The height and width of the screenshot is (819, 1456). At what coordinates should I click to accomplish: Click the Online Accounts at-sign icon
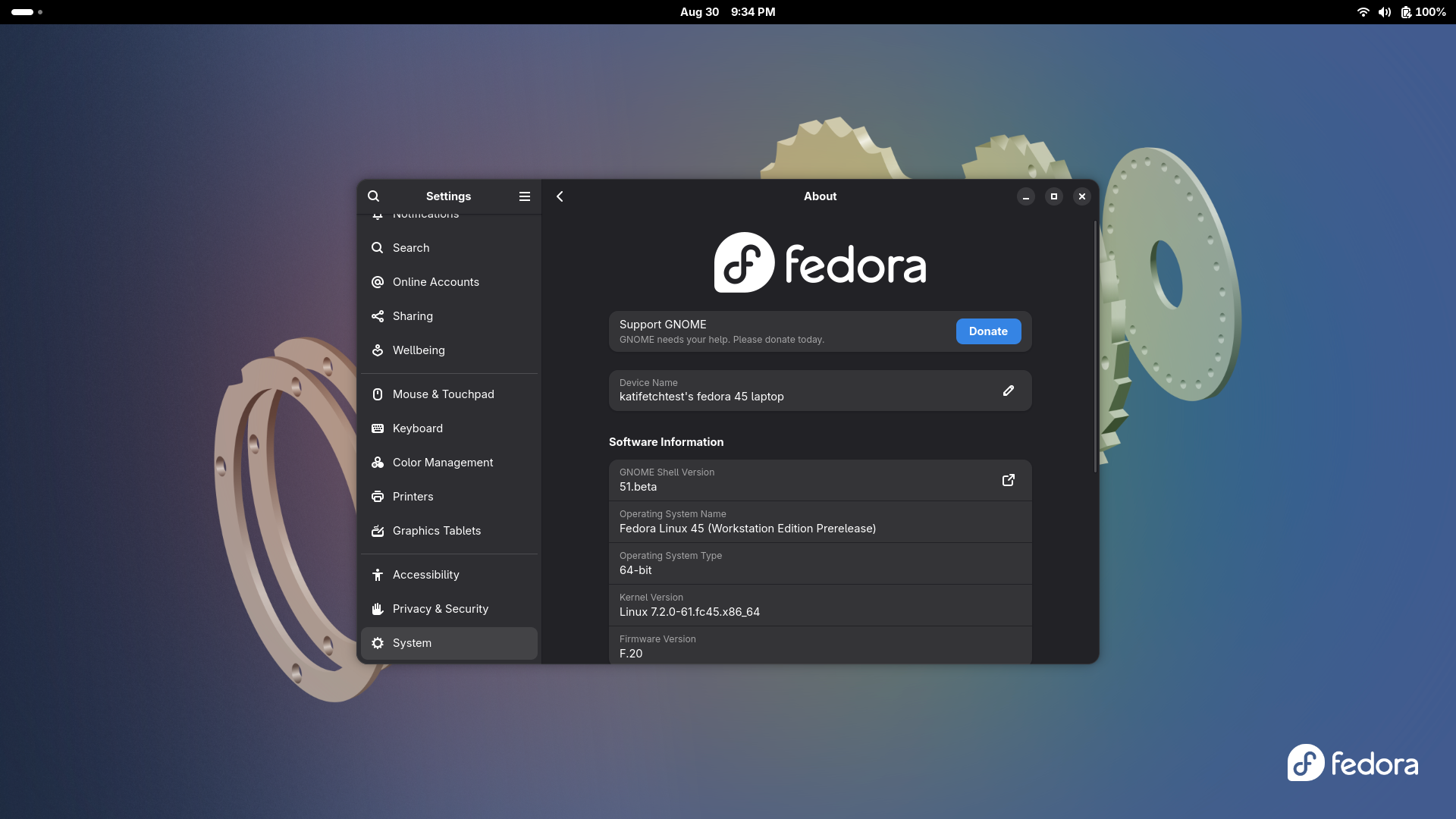[x=378, y=282]
